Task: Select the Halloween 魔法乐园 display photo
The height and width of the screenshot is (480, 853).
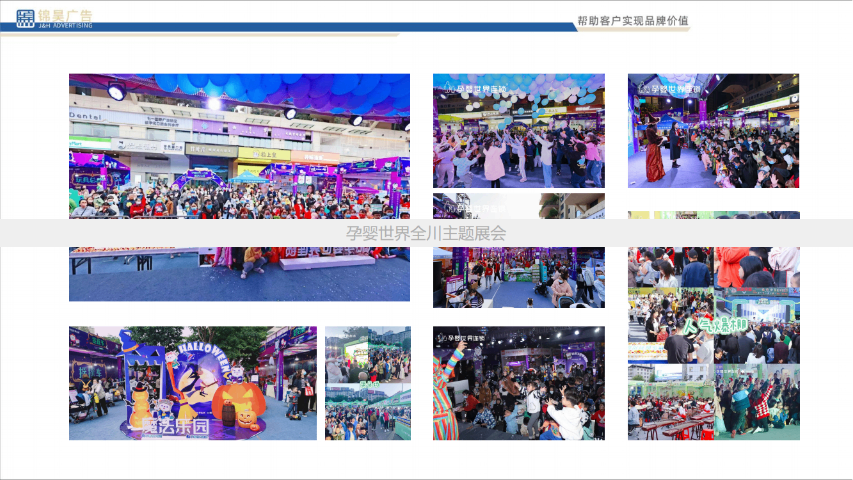Action: click(192, 383)
